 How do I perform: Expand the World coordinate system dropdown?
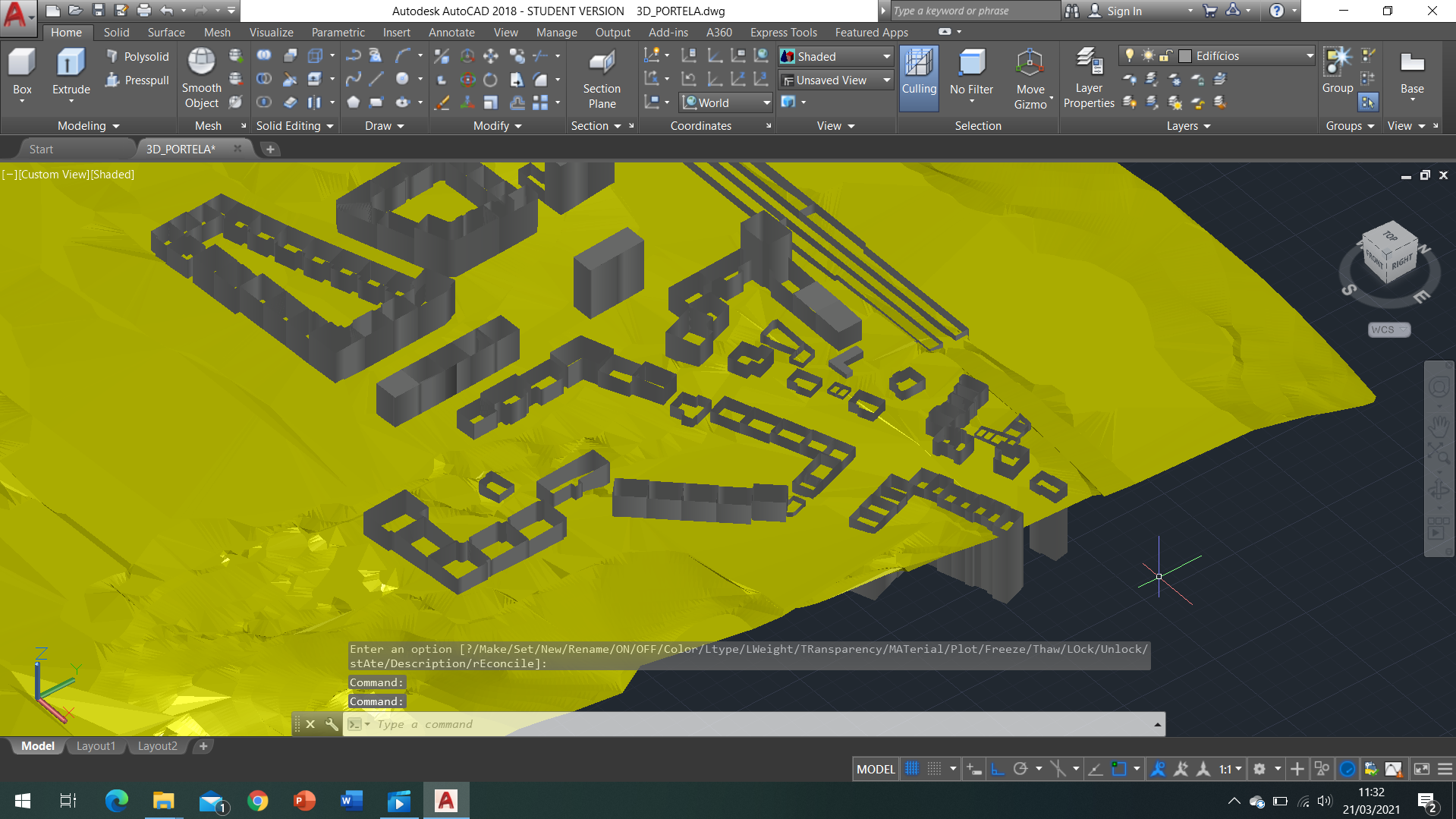766,103
